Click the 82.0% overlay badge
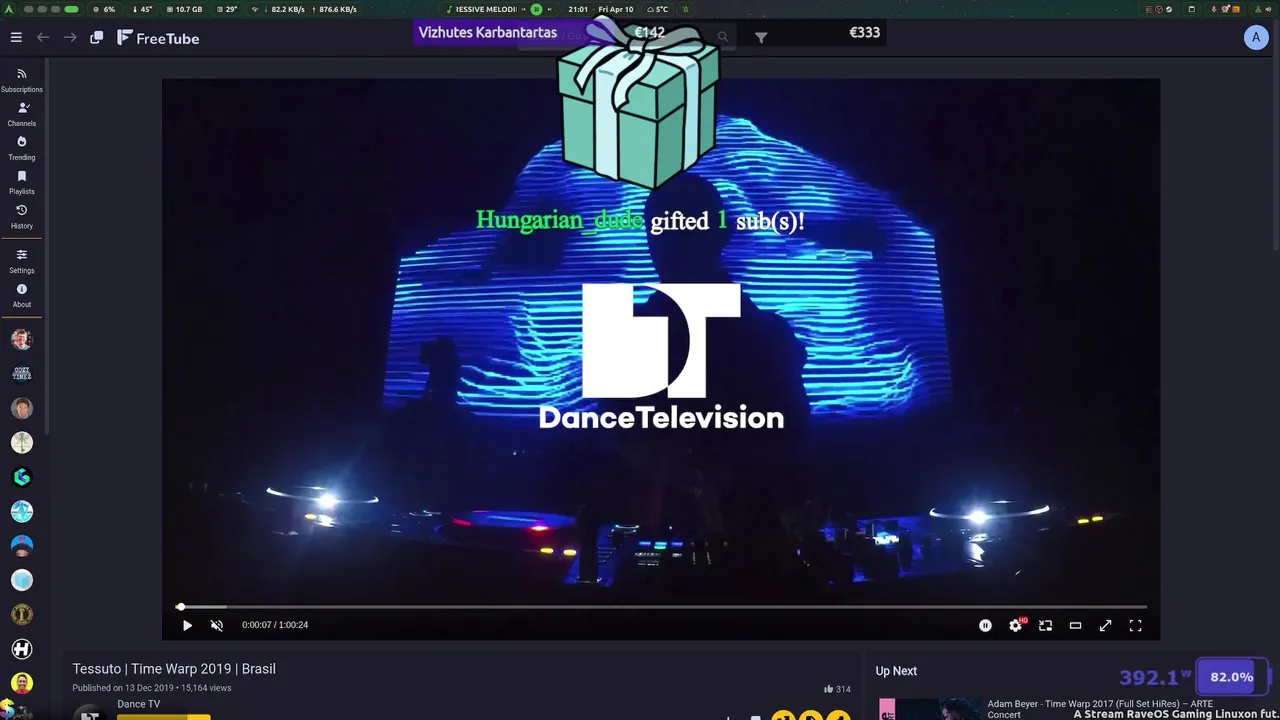Viewport: 1280px width, 720px height. pos(1232,677)
